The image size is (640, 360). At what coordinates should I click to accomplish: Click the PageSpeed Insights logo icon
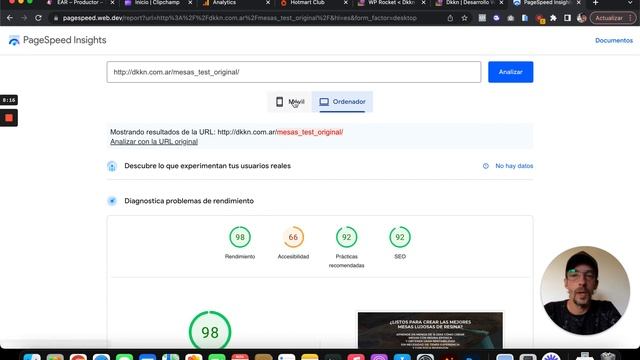click(x=14, y=40)
